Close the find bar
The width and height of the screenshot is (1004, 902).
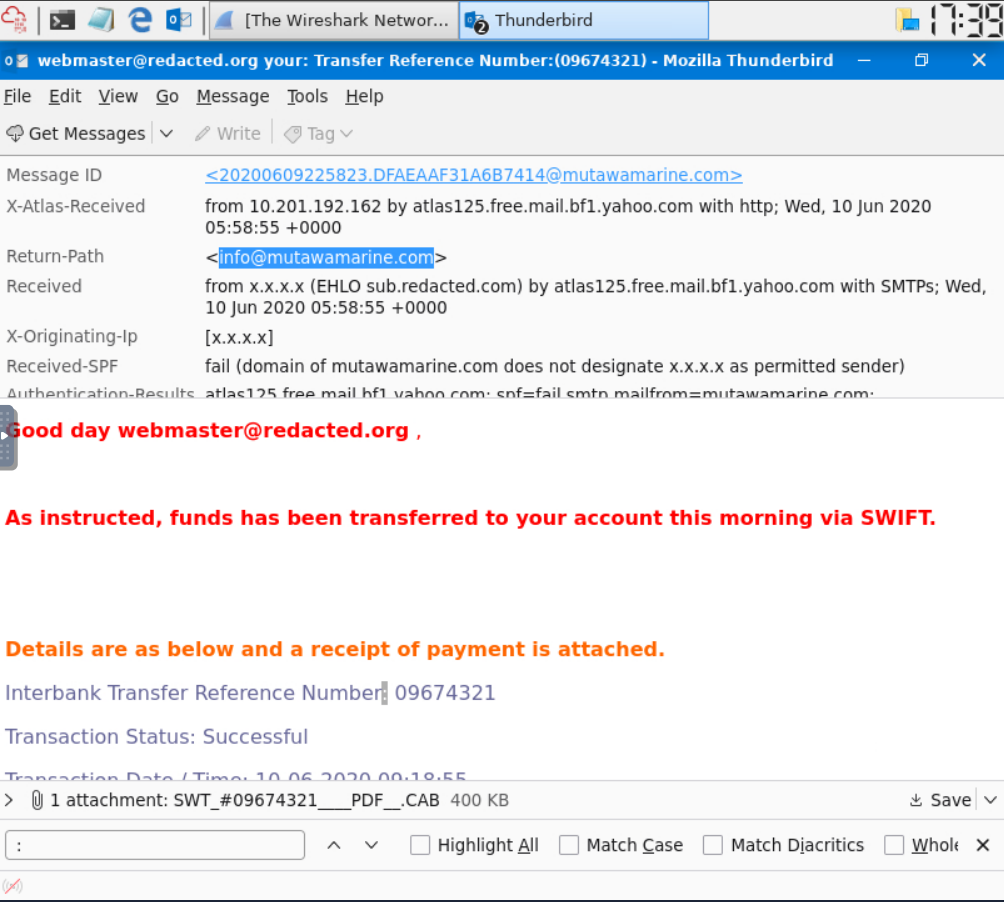pyautogui.click(x=983, y=846)
